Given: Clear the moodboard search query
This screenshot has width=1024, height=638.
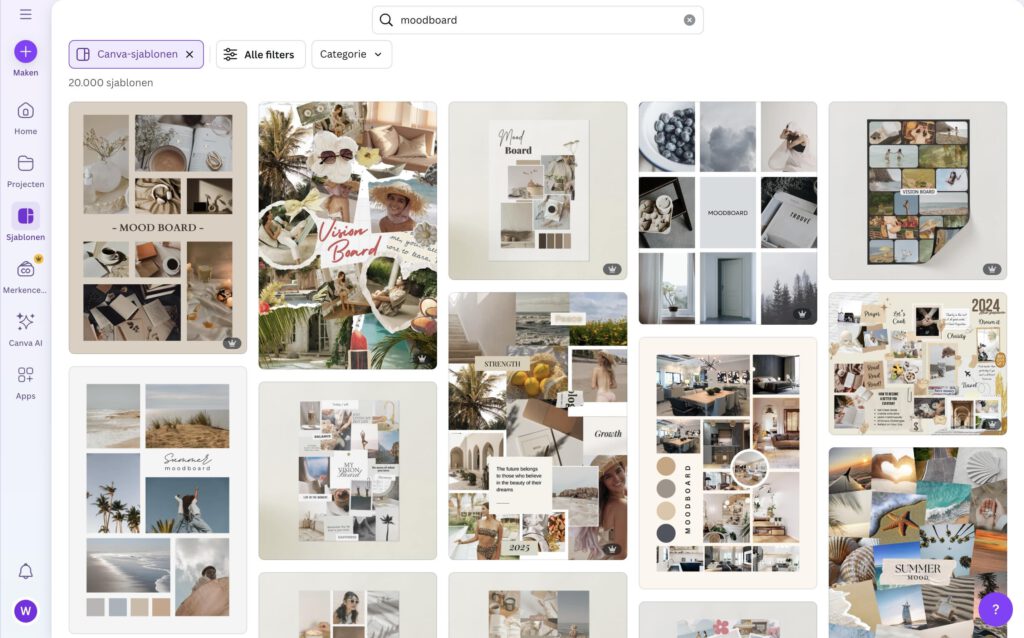Looking at the screenshot, I should 689,19.
